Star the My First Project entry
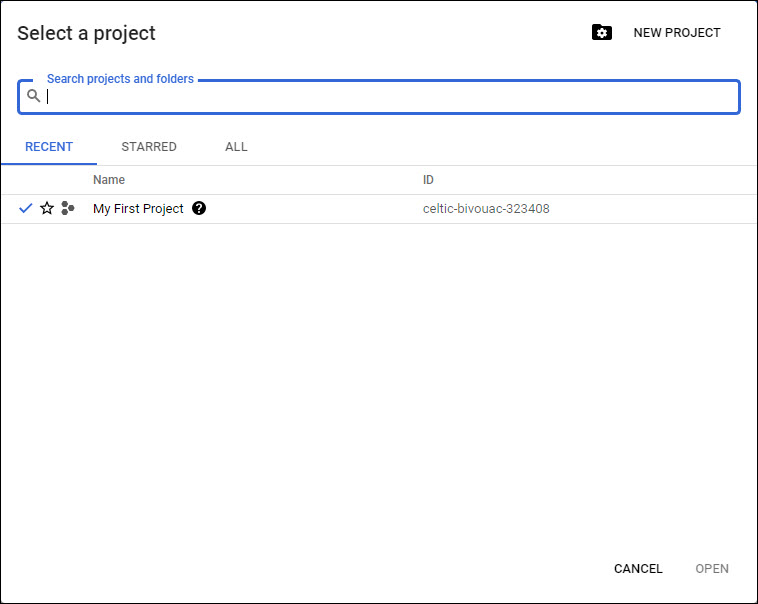Image resolution: width=758 pixels, height=604 pixels. point(47,208)
